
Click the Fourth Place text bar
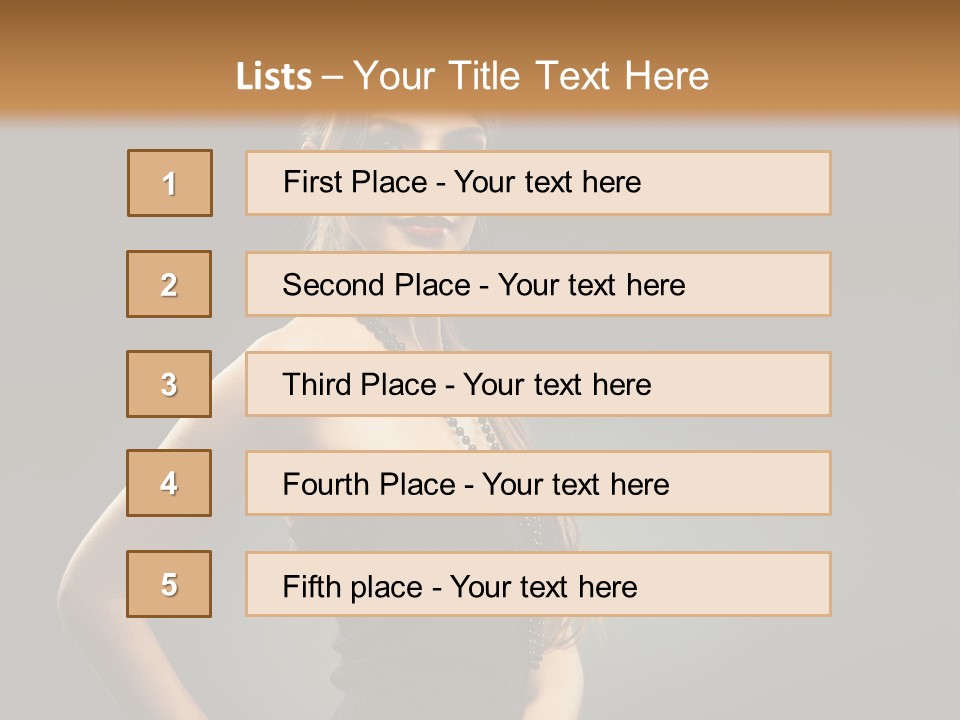pyautogui.click(x=538, y=483)
